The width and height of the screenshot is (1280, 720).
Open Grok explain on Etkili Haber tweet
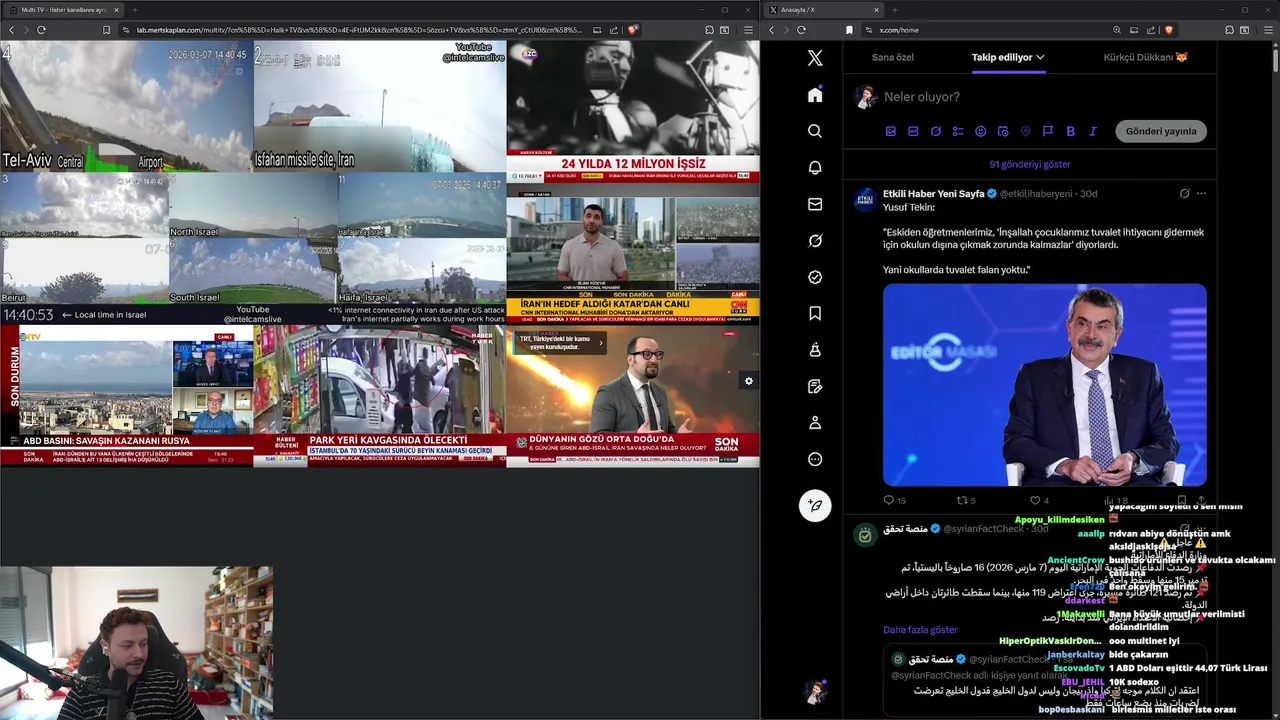1184,193
